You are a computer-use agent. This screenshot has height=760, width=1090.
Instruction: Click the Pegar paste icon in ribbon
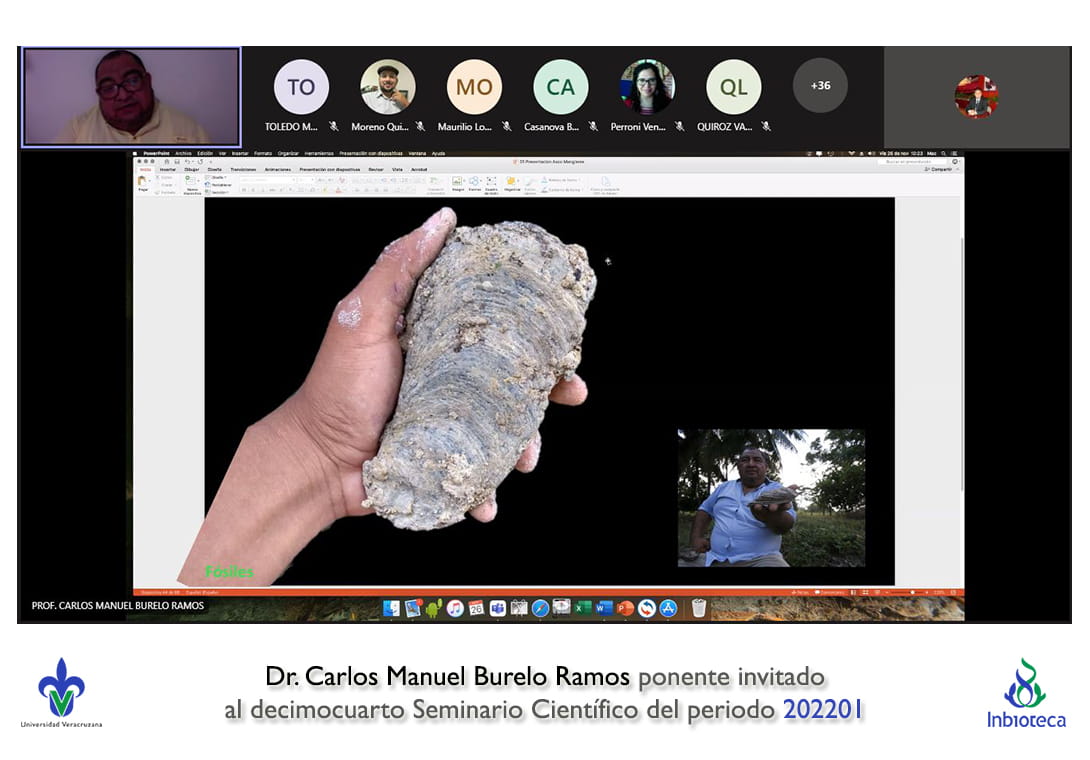(143, 181)
